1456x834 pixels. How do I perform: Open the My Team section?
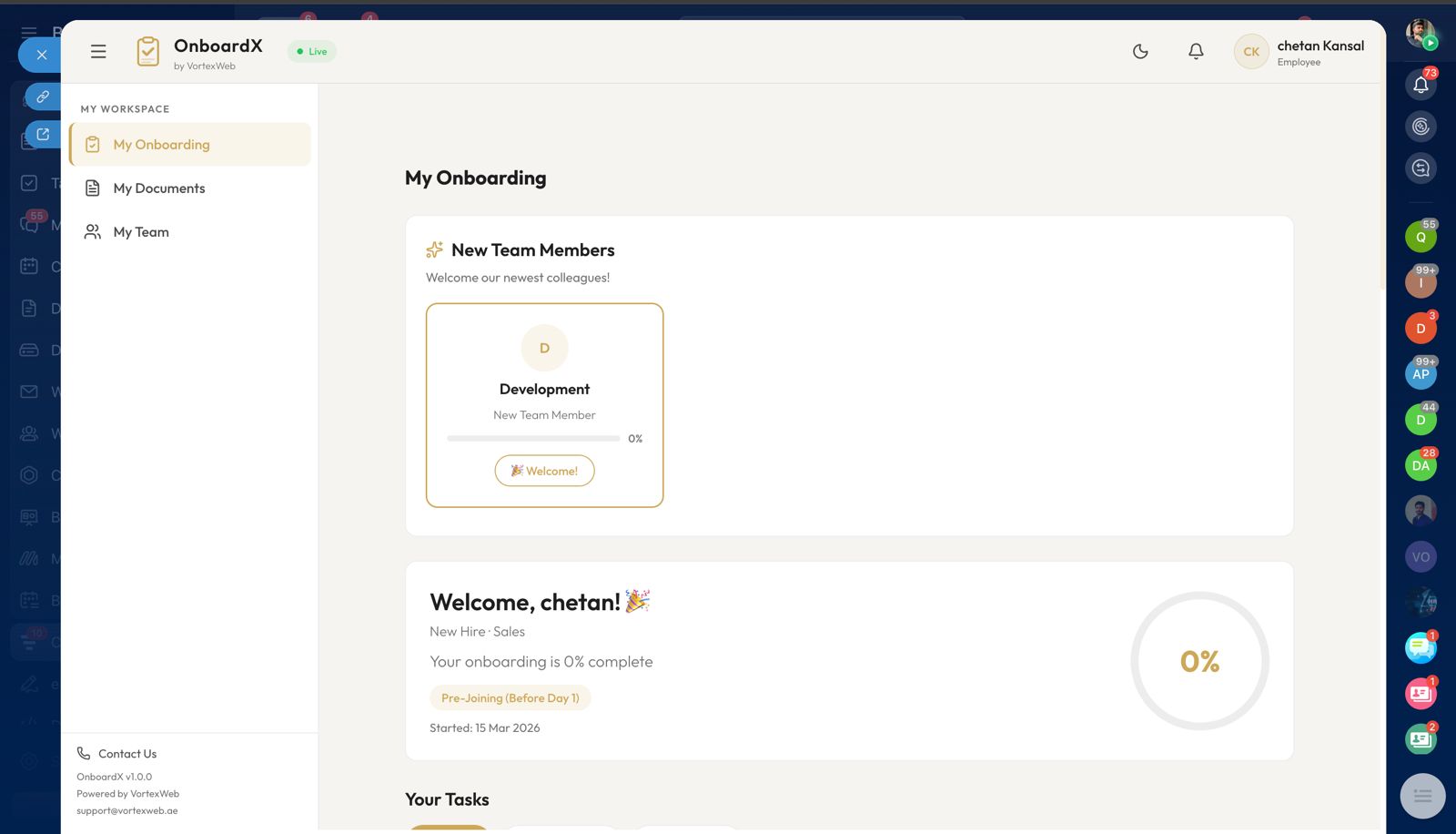click(140, 232)
